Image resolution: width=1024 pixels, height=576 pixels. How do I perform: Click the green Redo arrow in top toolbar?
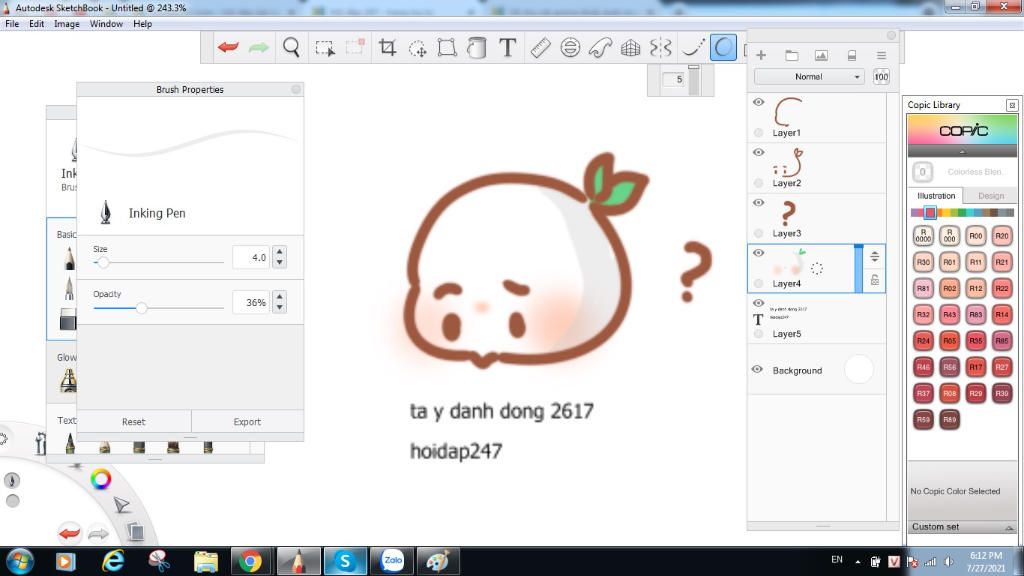coord(259,47)
